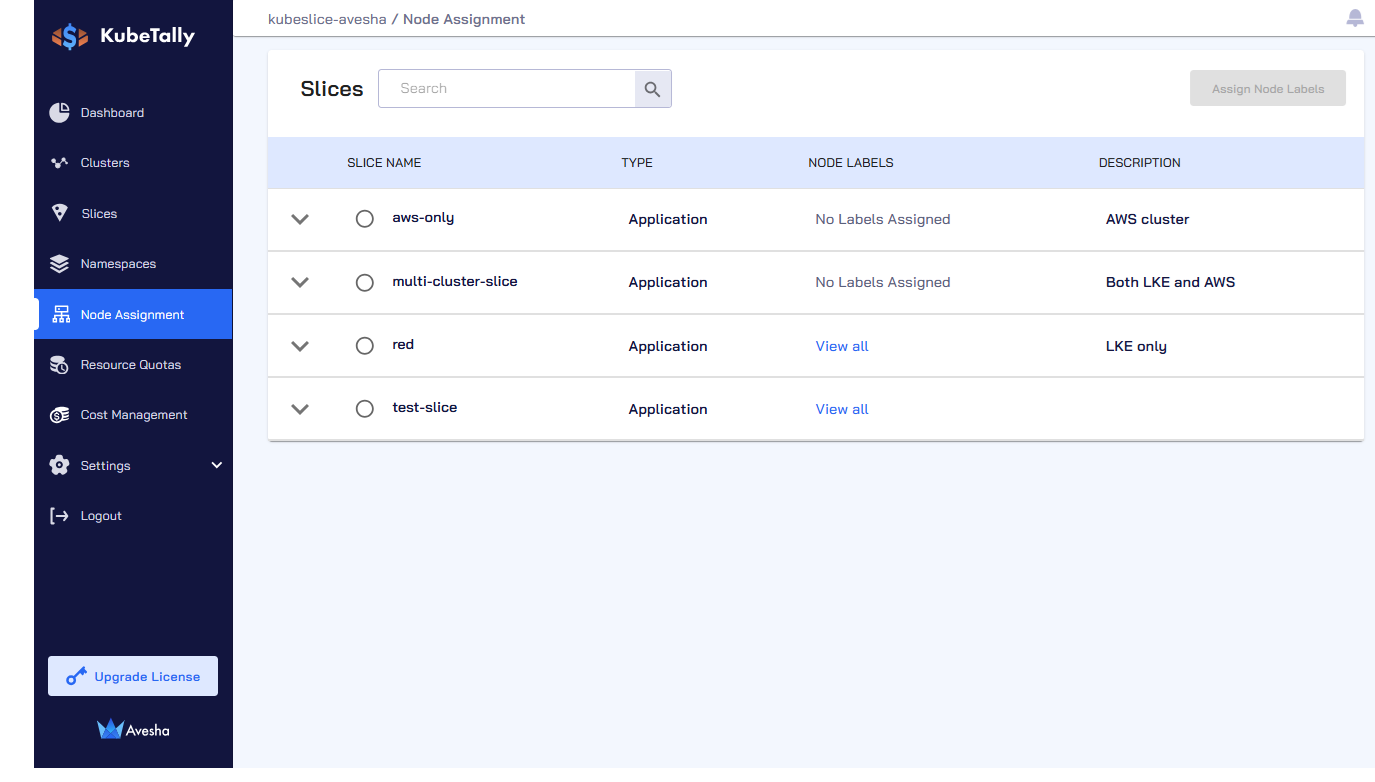This screenshot has width=1375, height=782.
Task: Click the Clusters nodes icon
Action: pos(59,163)
